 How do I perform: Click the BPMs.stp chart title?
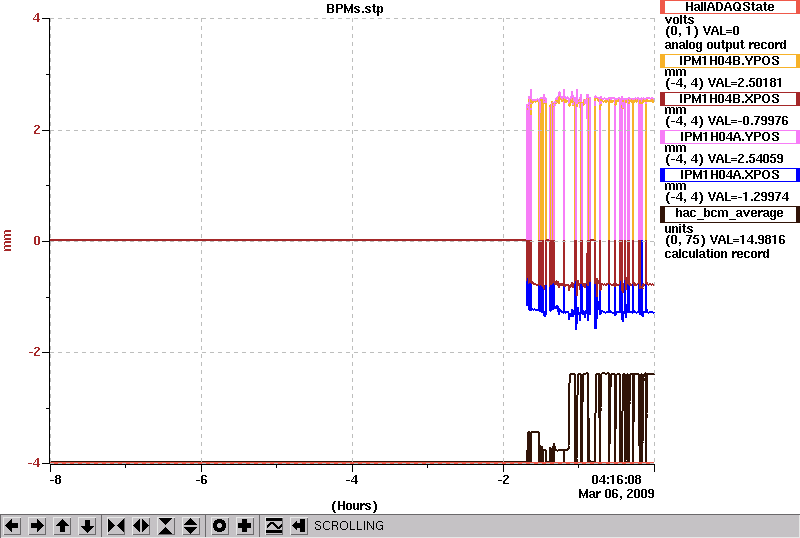[x=355, y=9]
